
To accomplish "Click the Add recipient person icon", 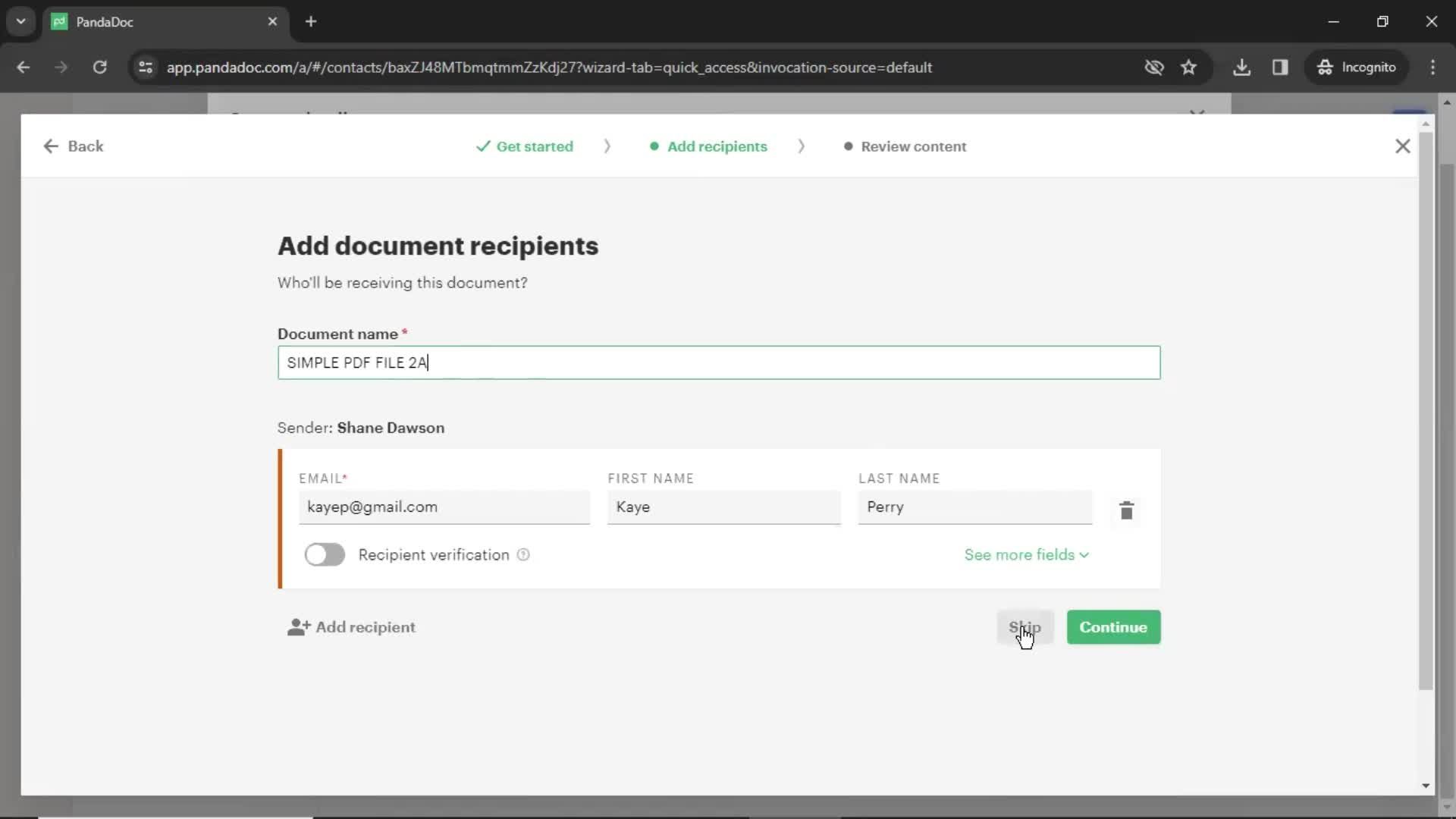I will 298,627.
